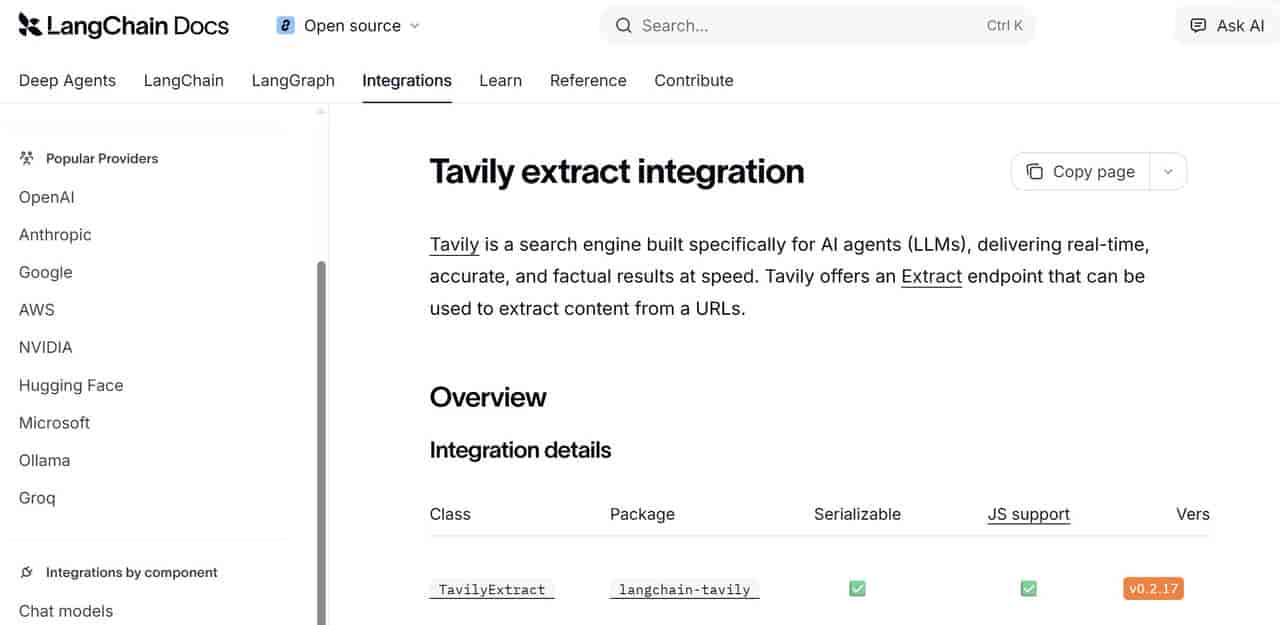1280x625 pixels.
Task: Open the Open source dropdown
Action: tap(349, 26)
